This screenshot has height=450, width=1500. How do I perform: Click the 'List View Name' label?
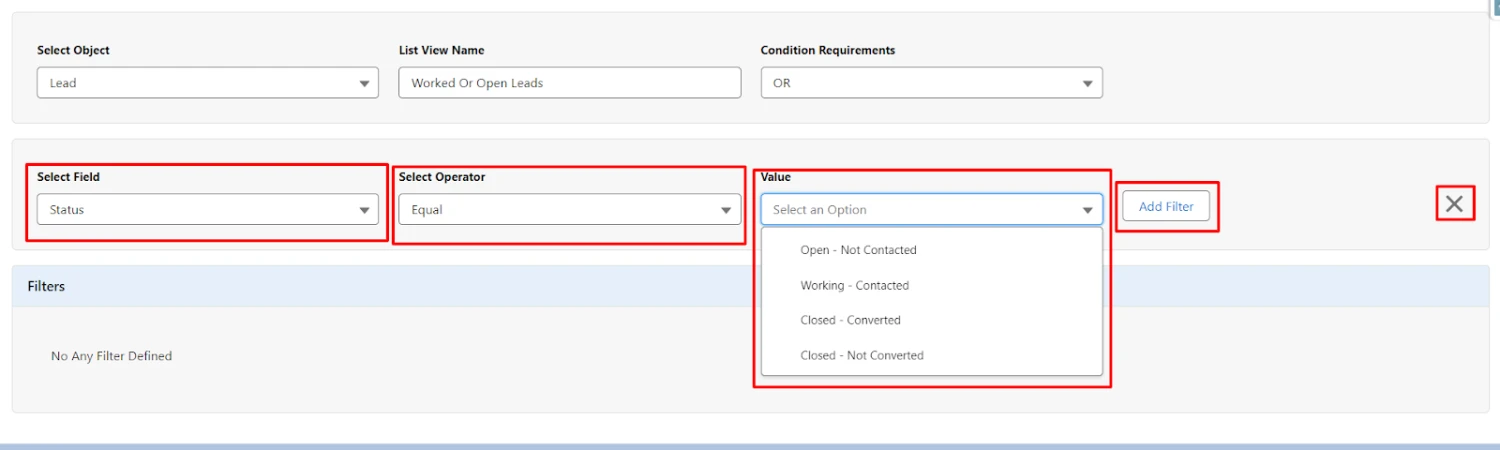pos(441,50)
